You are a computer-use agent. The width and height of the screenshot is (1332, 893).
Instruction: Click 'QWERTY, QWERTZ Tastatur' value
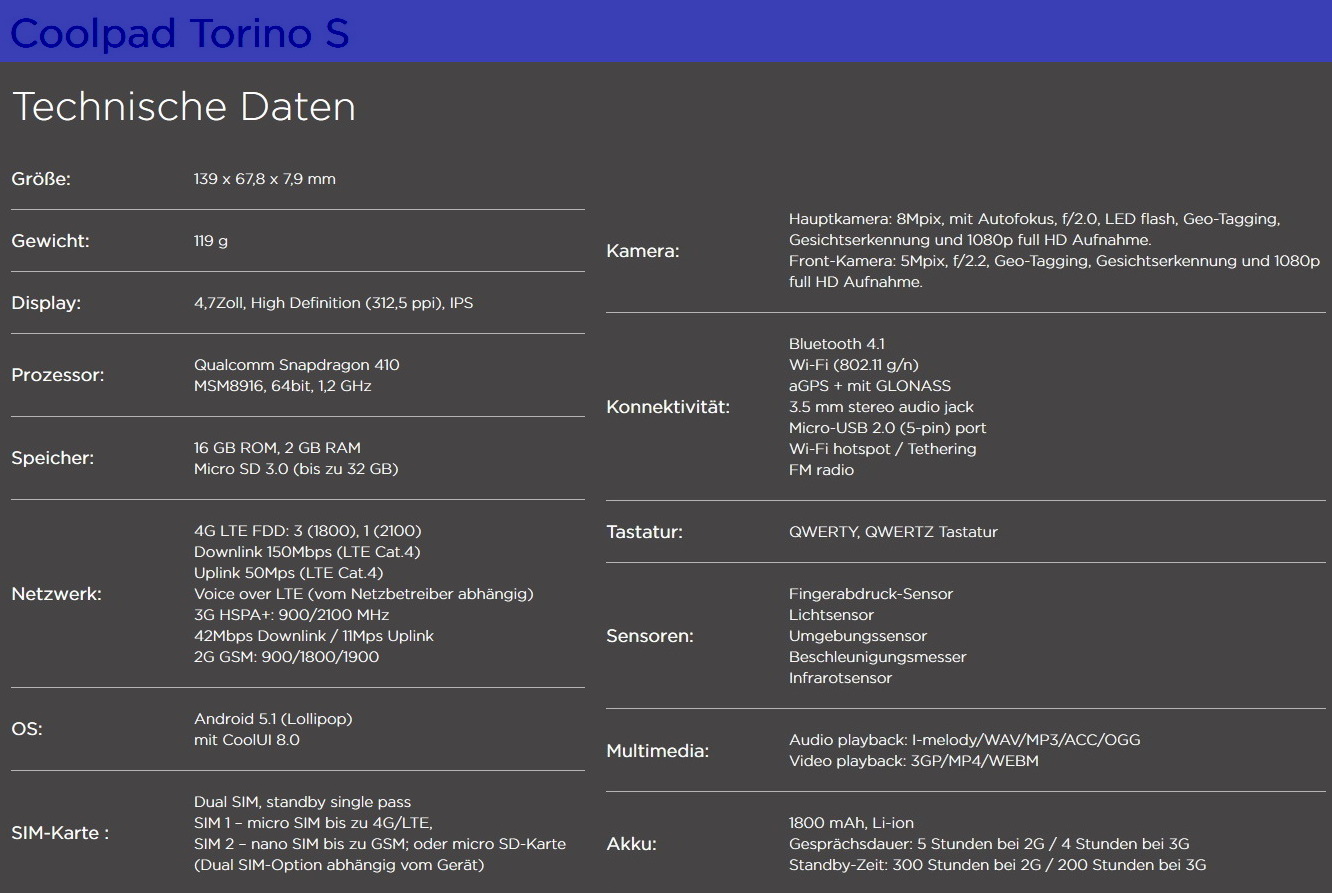[x=894, y=532]
